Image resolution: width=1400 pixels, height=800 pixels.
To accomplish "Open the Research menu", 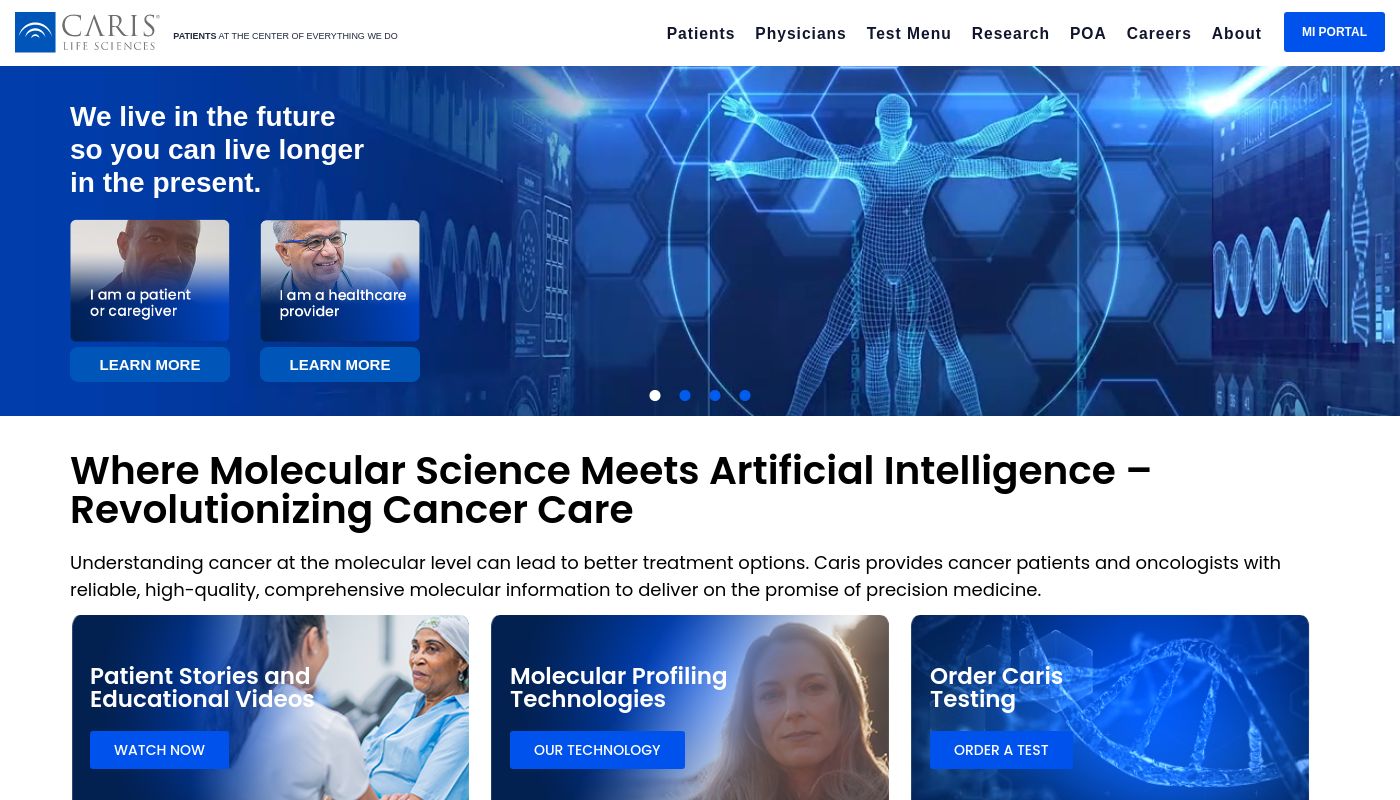I will (x=1010, y=33).
